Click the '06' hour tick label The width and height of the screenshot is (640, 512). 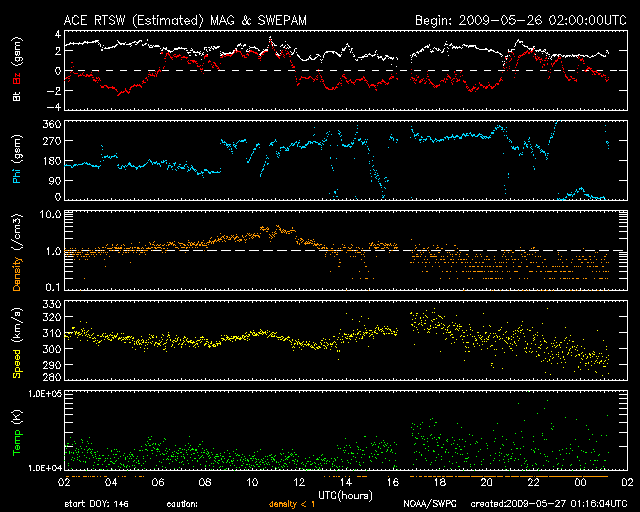pos(158,483)
